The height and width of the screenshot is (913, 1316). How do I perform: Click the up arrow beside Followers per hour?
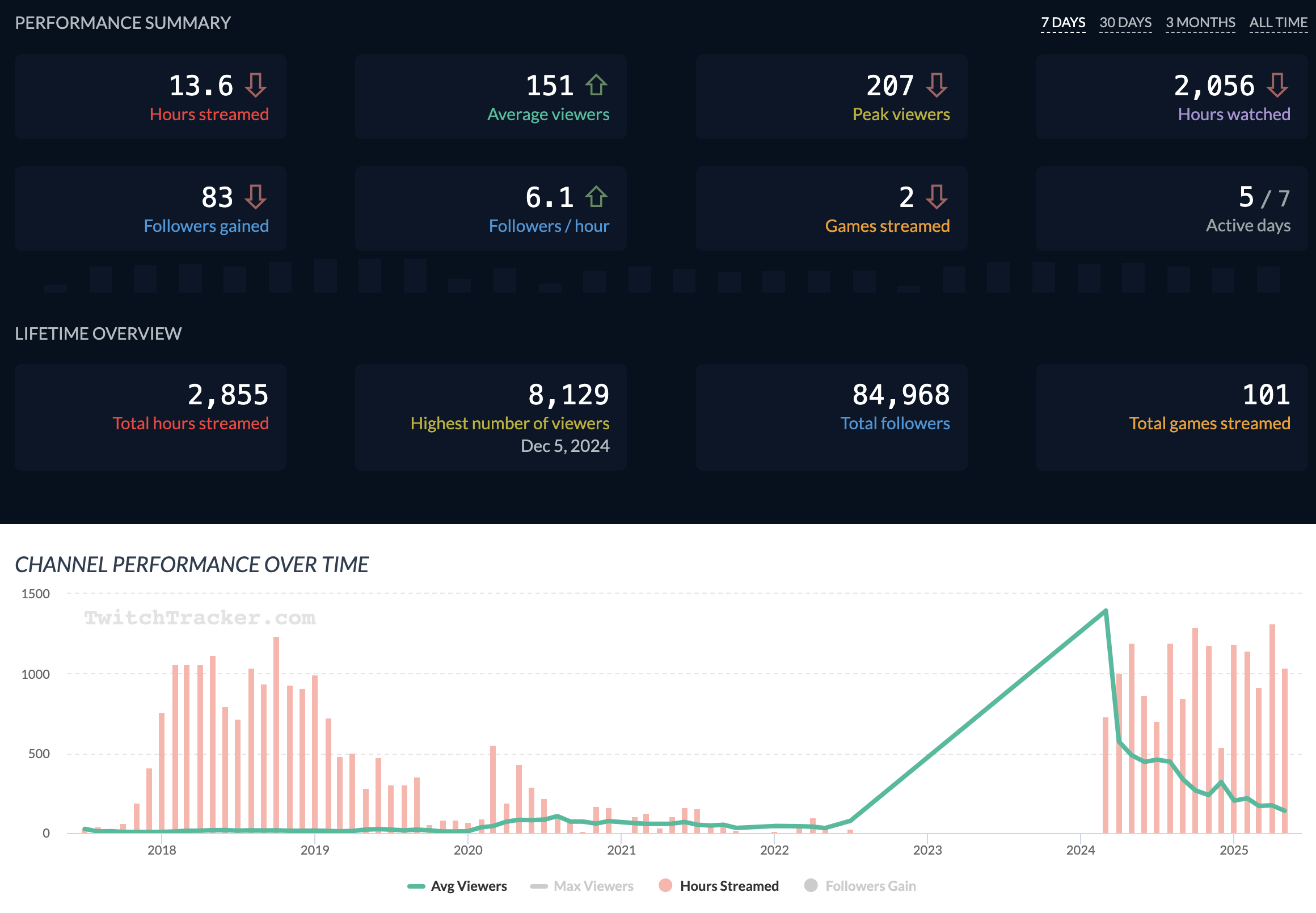(x=596, y=197)
